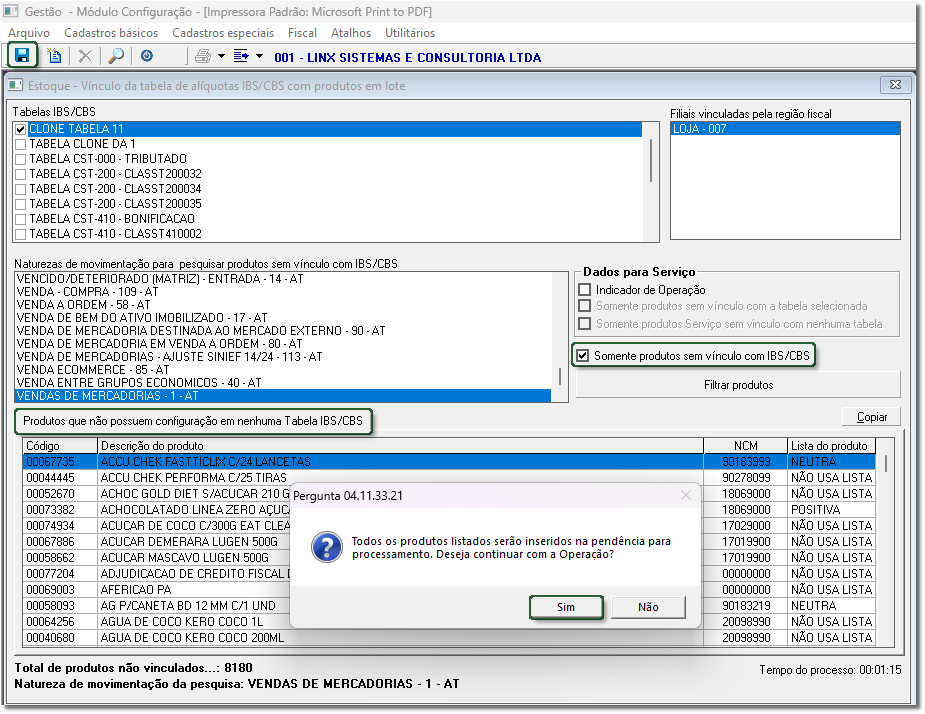Select row ACCU CHEK PERFORMA C/25 TIRAS

[x=448, y=477]
